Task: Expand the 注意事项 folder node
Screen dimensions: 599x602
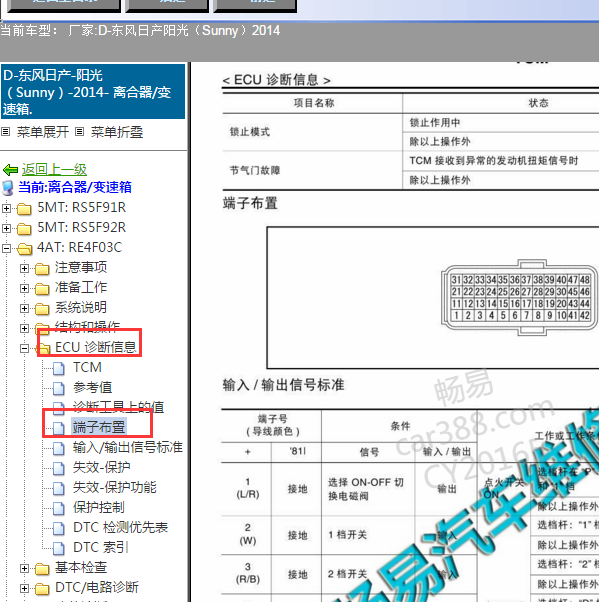Action: click(24, 268)
